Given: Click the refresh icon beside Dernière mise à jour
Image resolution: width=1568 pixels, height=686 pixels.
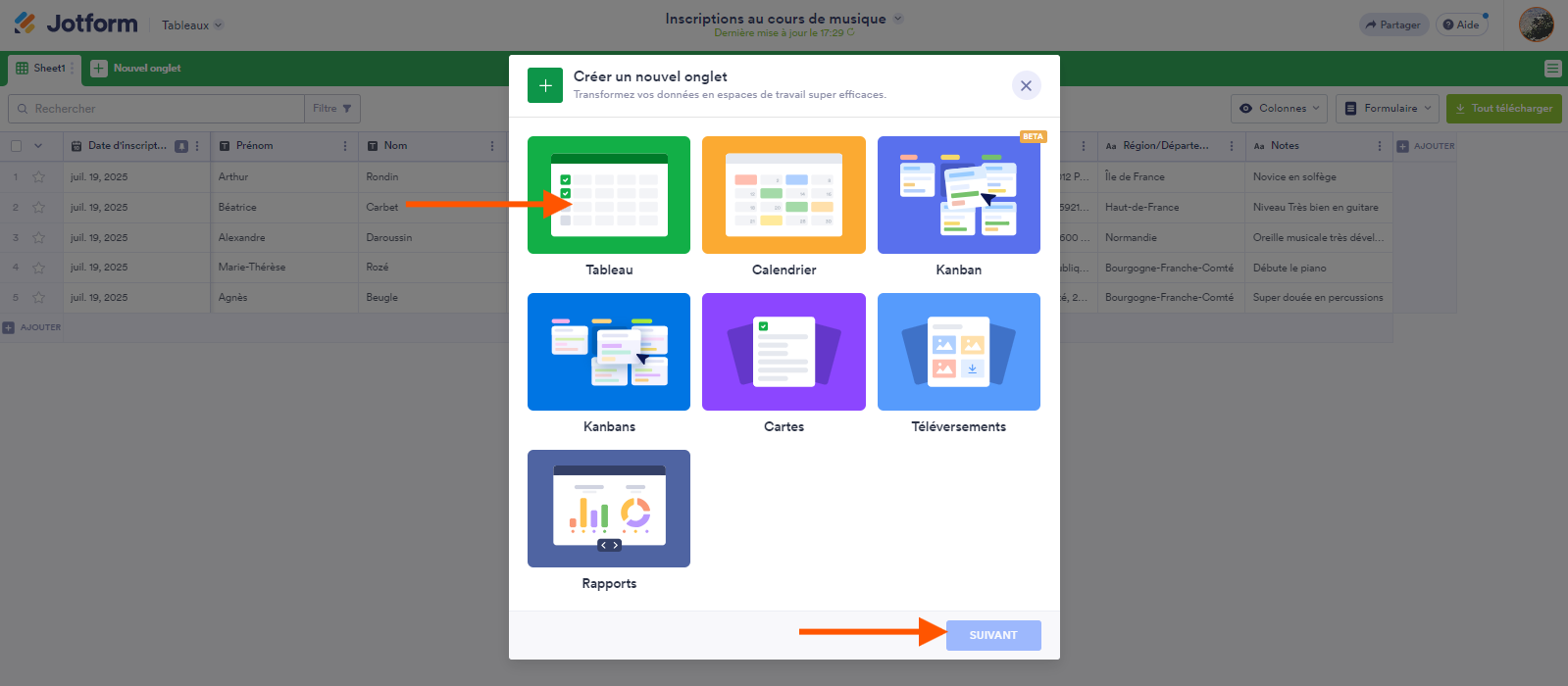Looking at the screenshot, I should pyautogui.click(x=850, y=32).
